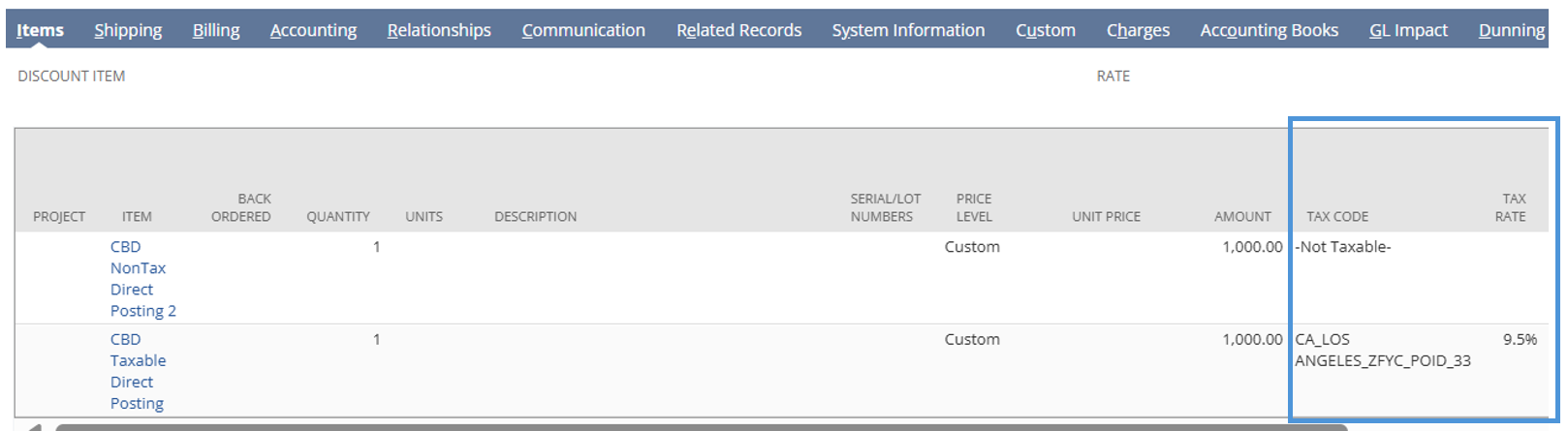
Task: View the System Information tab
Action: coord(908,30)
